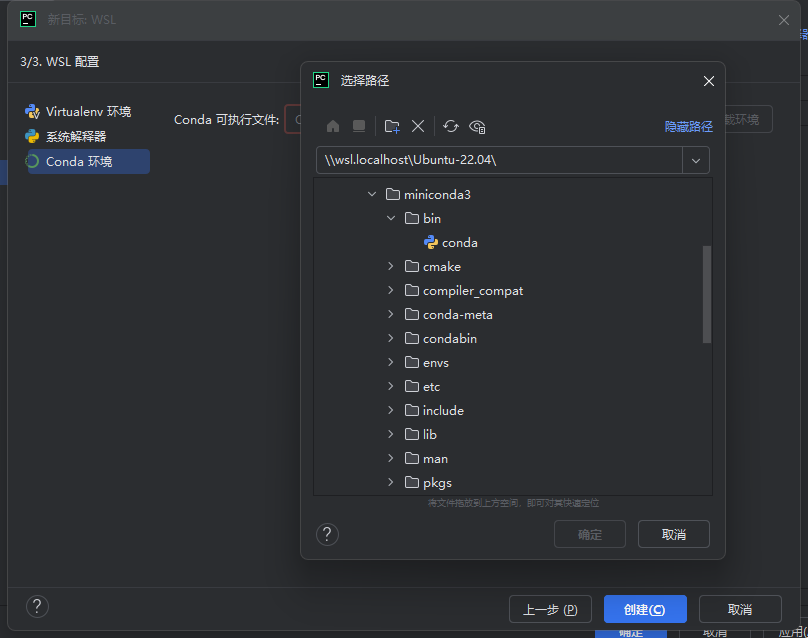808x638 pixels.
Task: Click the file tree scrollbar
Action: (707, 294)
